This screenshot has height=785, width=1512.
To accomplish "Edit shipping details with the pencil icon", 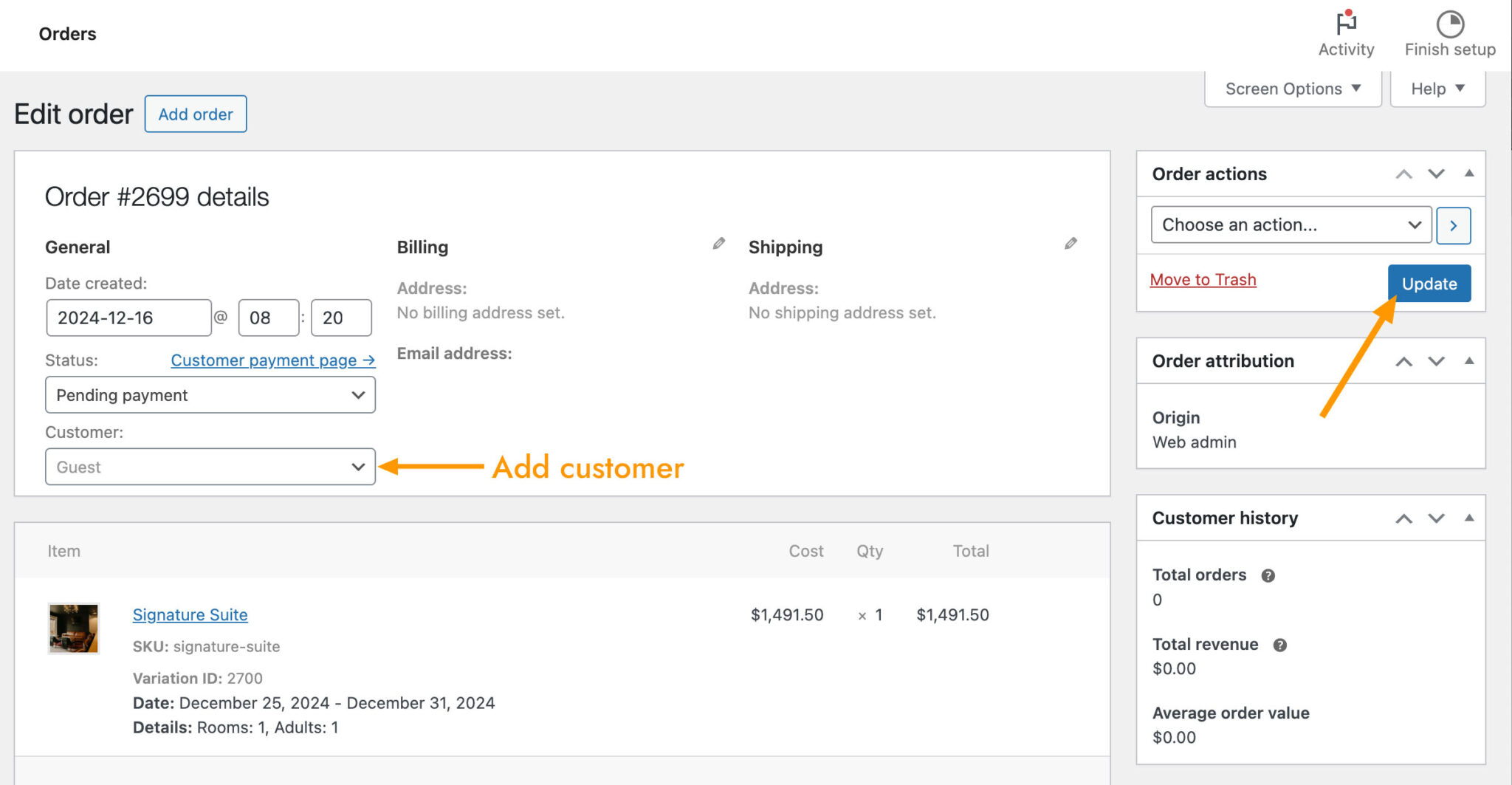I will coord(1071,244).
